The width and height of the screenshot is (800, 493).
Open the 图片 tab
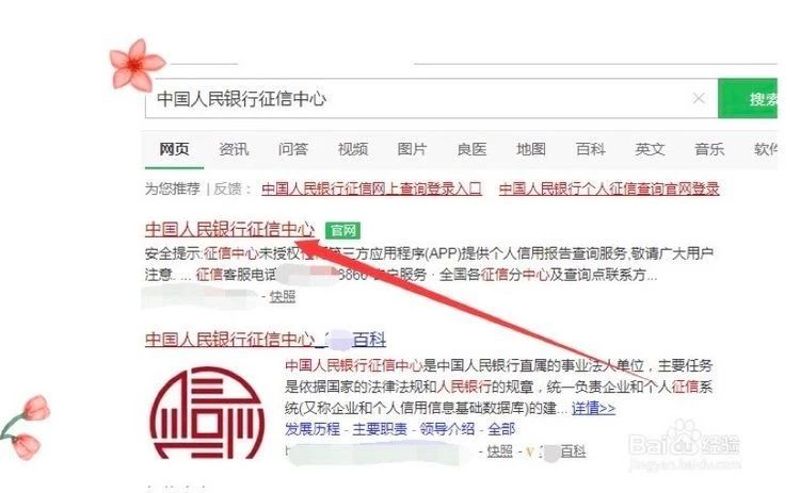tap(412, 150)
